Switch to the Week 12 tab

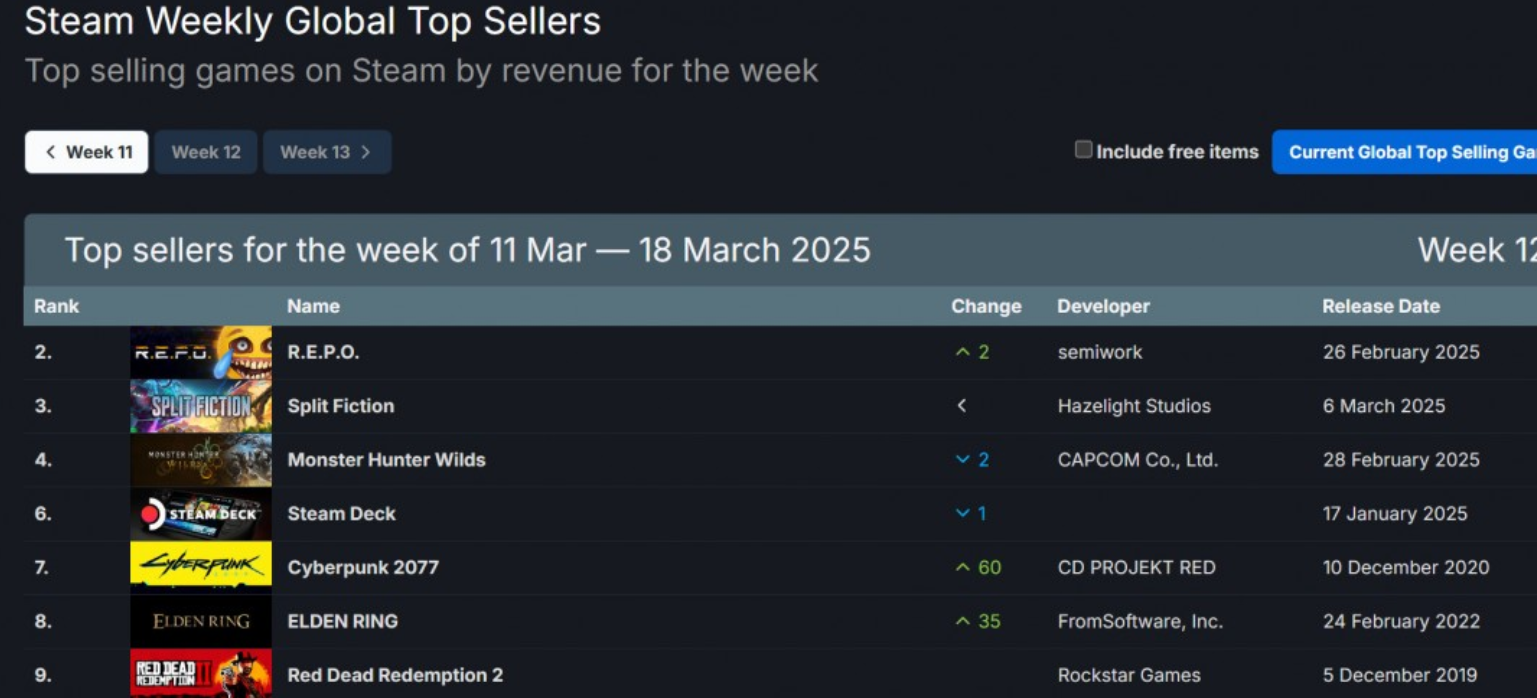[206, 152]
